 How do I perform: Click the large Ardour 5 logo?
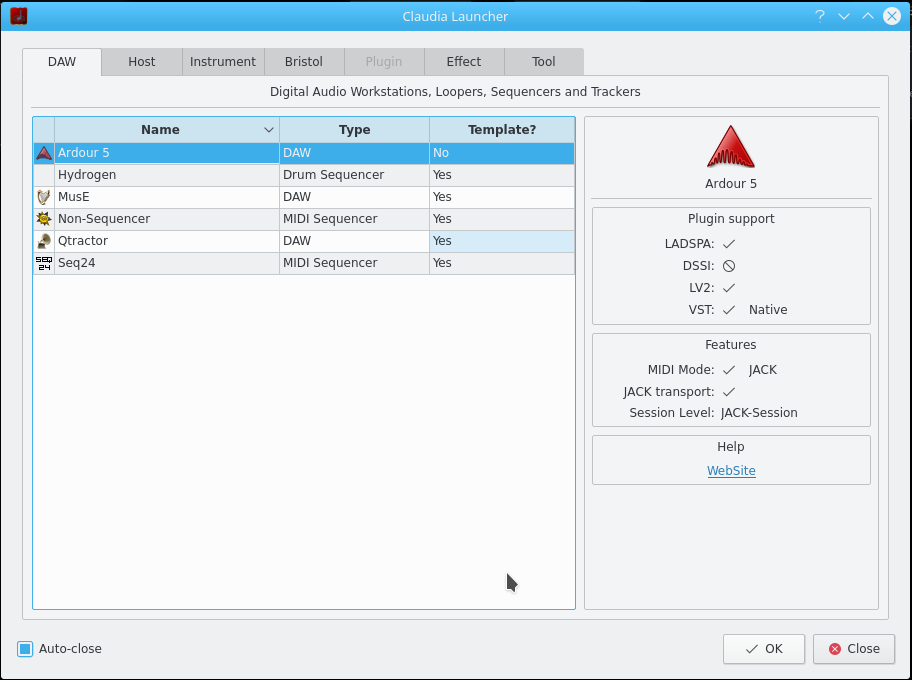pyautogui.click(x=731, y=147)
